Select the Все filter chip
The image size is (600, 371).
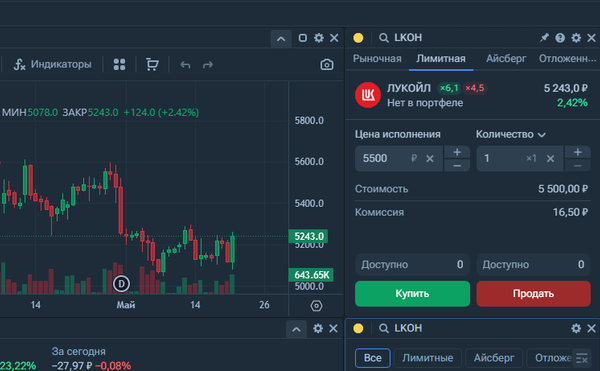[373, 358]
